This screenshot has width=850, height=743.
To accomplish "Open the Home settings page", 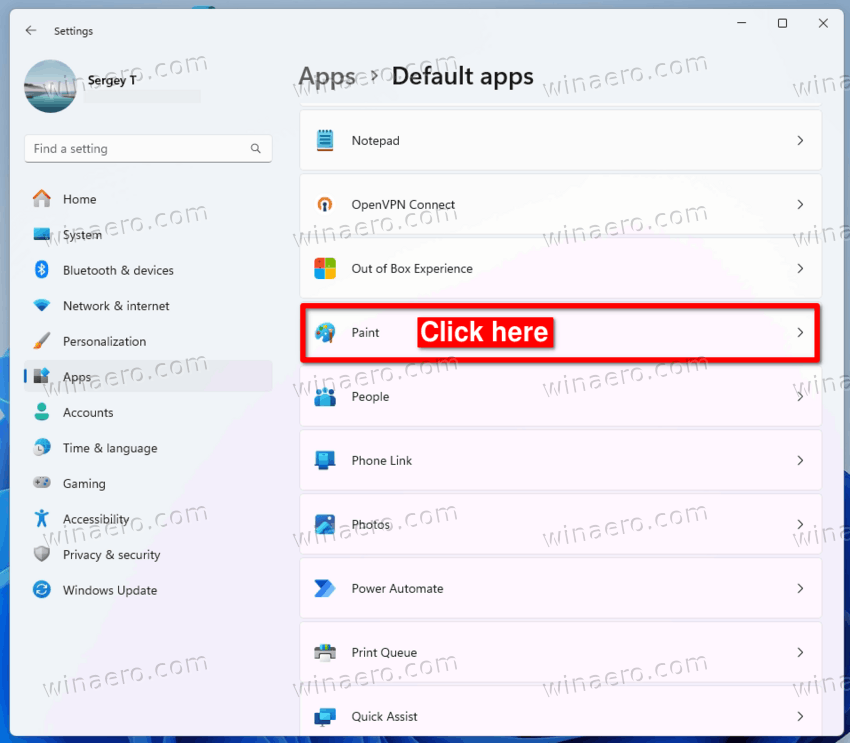I will (x=148, y=199).
